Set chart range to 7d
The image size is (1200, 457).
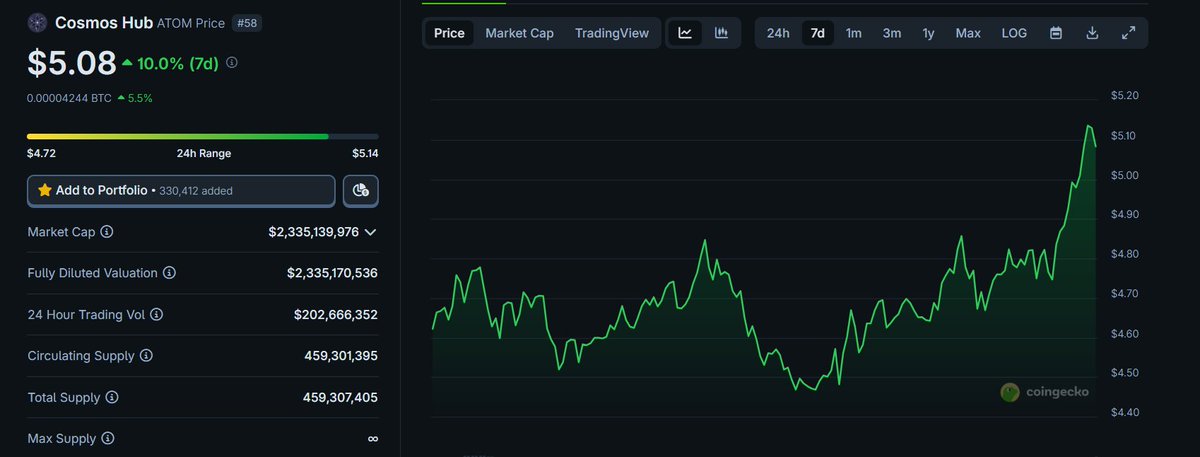pyautogui.click(x=818, y=33)
